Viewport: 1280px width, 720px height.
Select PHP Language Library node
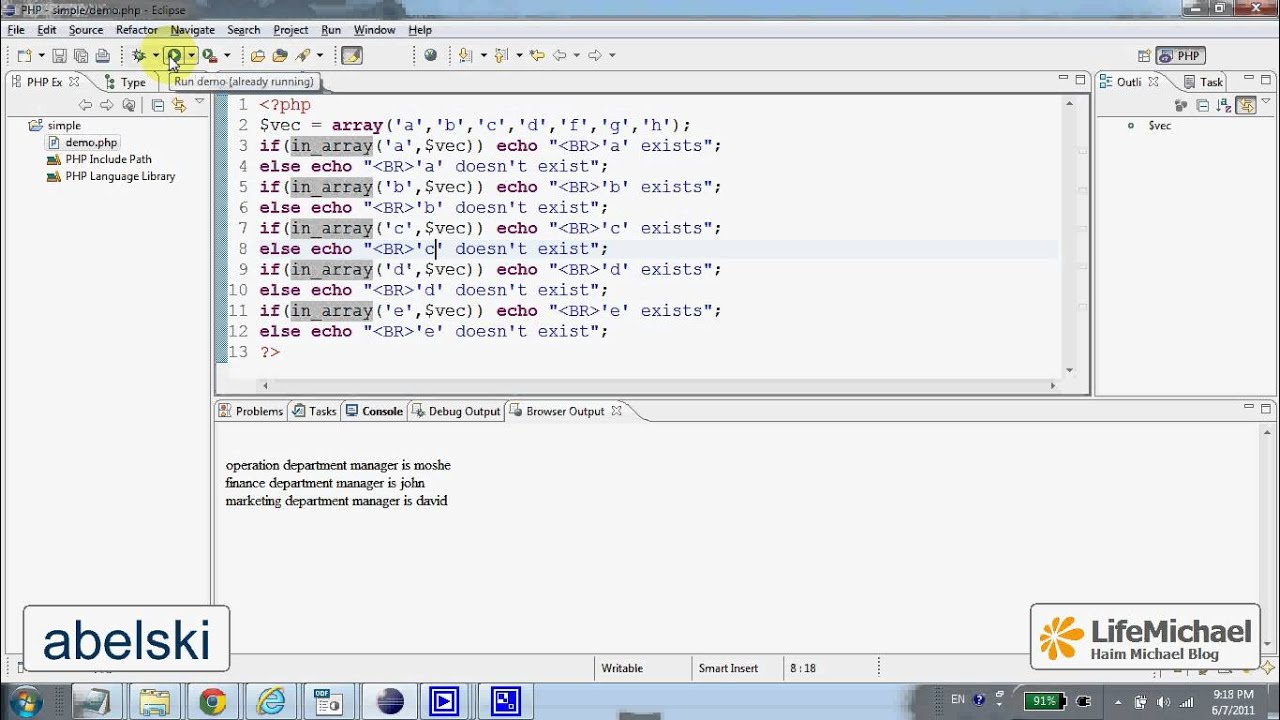click(x=111, y=176)
